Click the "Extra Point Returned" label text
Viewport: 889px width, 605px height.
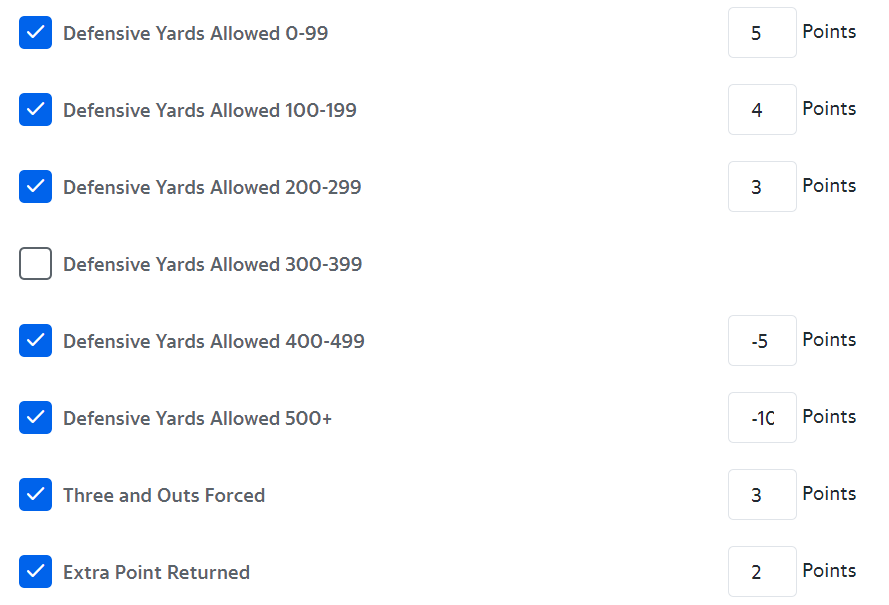(x=156, y=573)
